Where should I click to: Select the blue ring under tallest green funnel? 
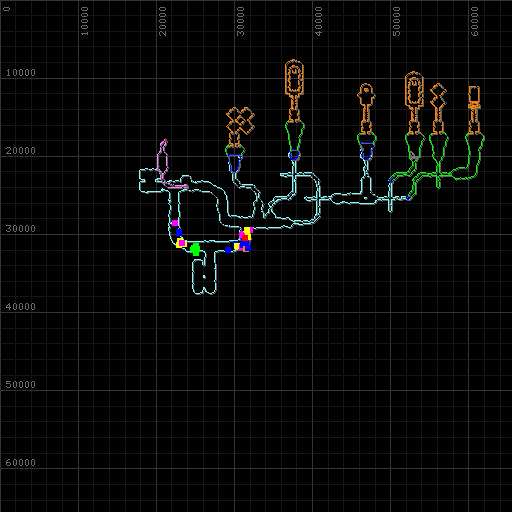point(294,155)
